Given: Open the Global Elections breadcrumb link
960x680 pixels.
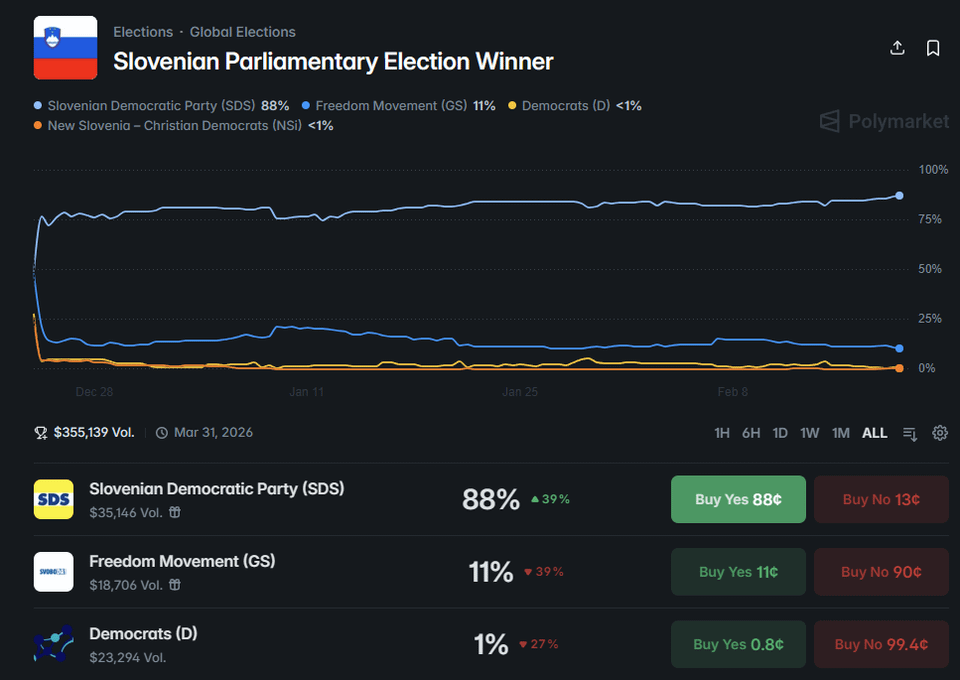Looking at the screenshot, I should pos(243,32).
